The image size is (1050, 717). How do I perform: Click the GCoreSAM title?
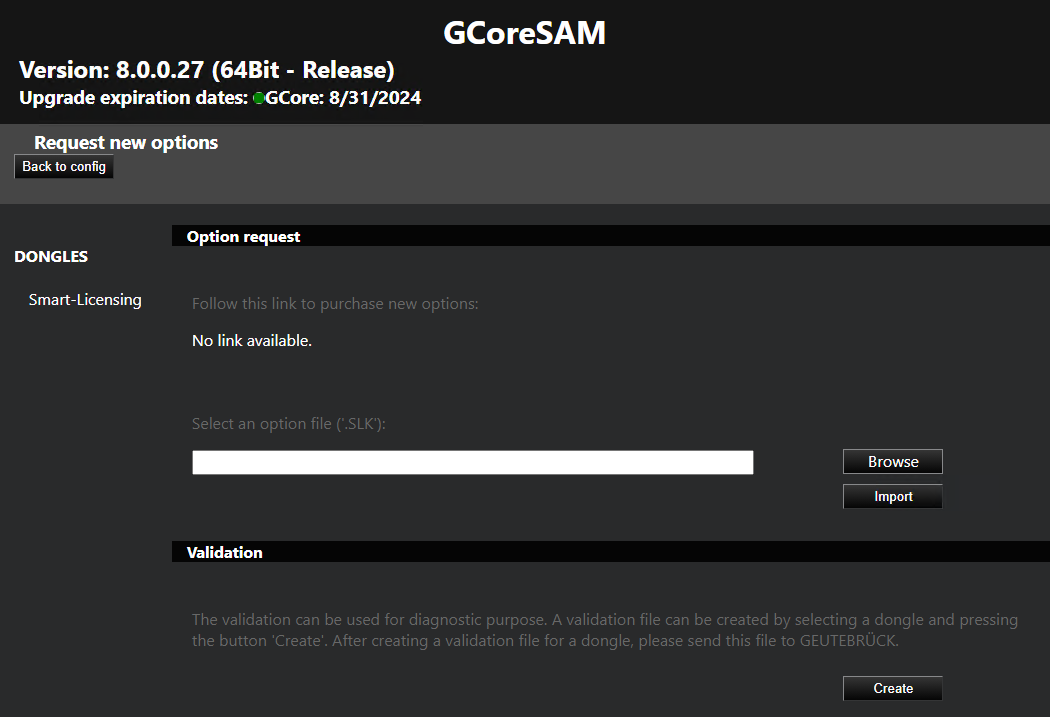point(524,33)
